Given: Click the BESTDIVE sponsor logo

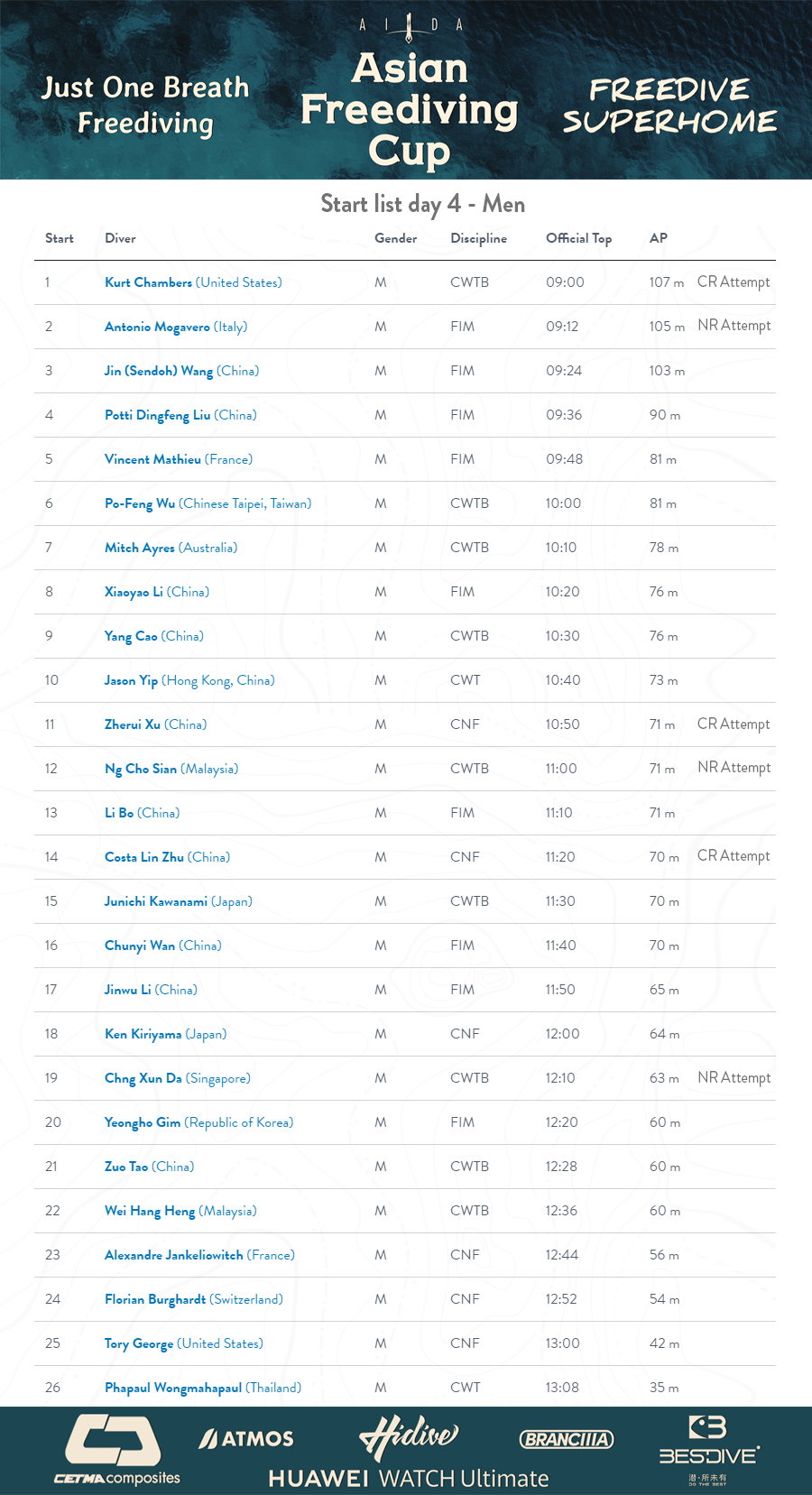Looking at the screenshot, I should [708, 1449].
